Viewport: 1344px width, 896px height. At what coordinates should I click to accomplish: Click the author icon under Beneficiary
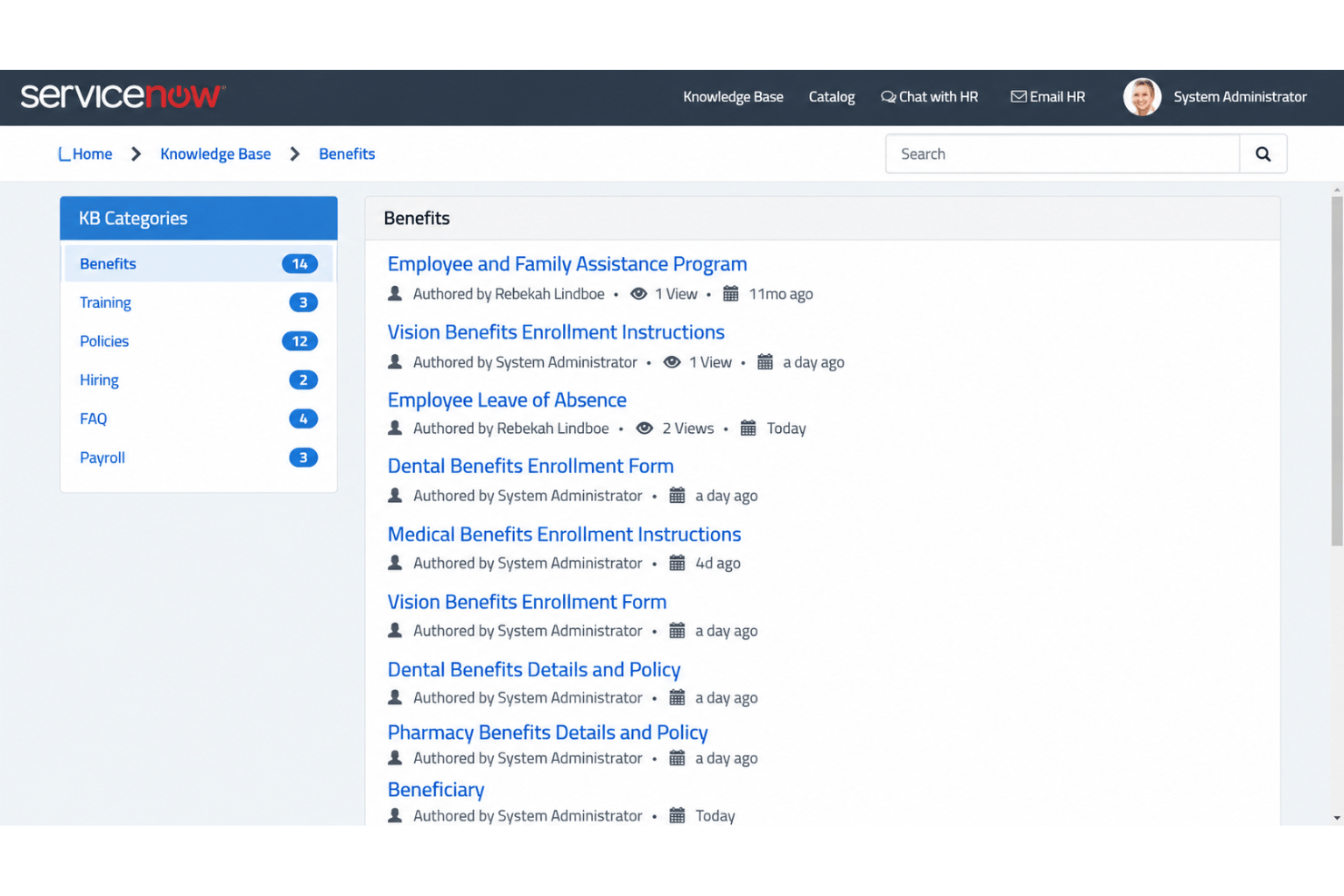[395, 815]
